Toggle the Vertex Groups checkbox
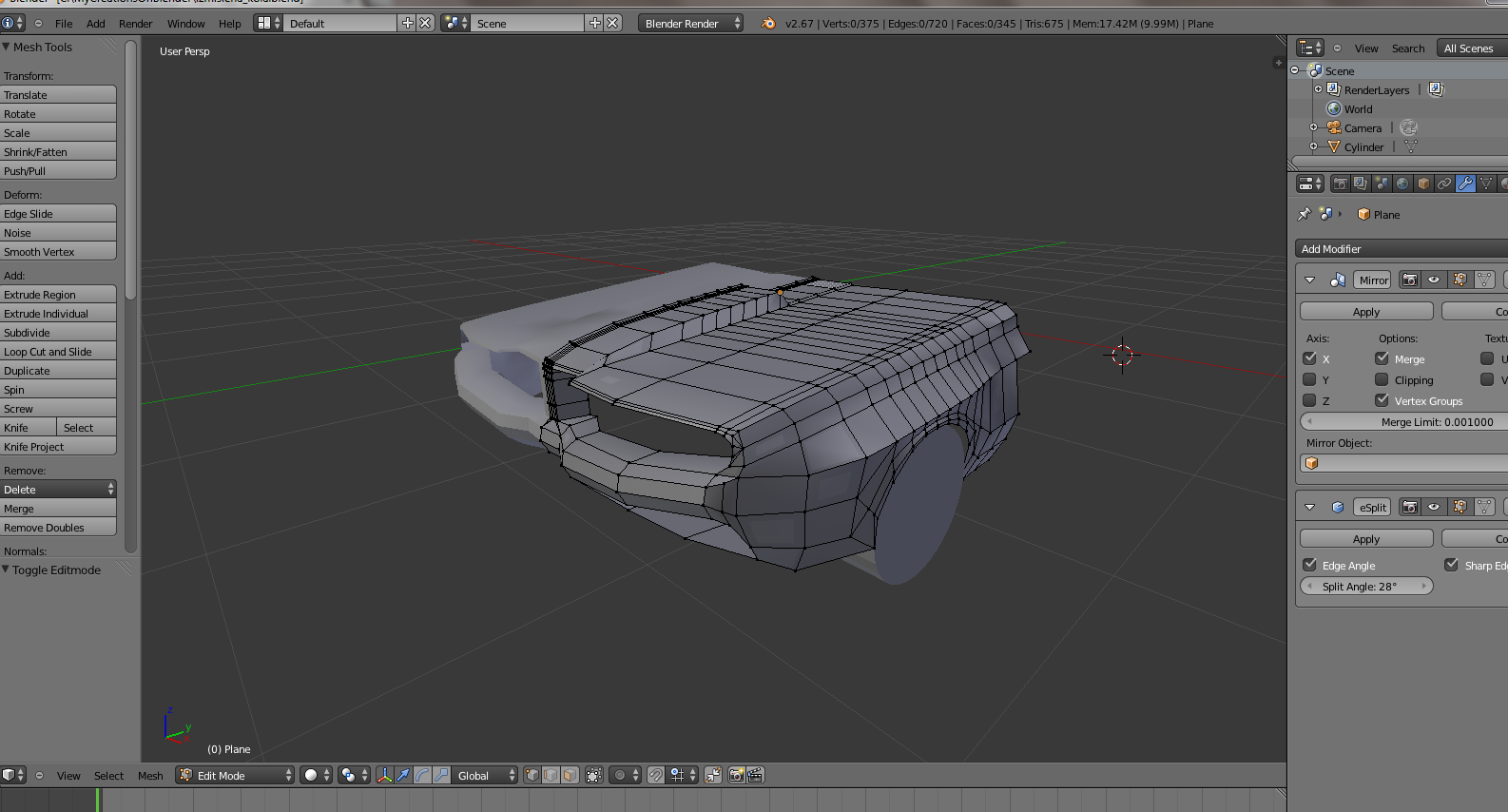 coord(1382,400)
